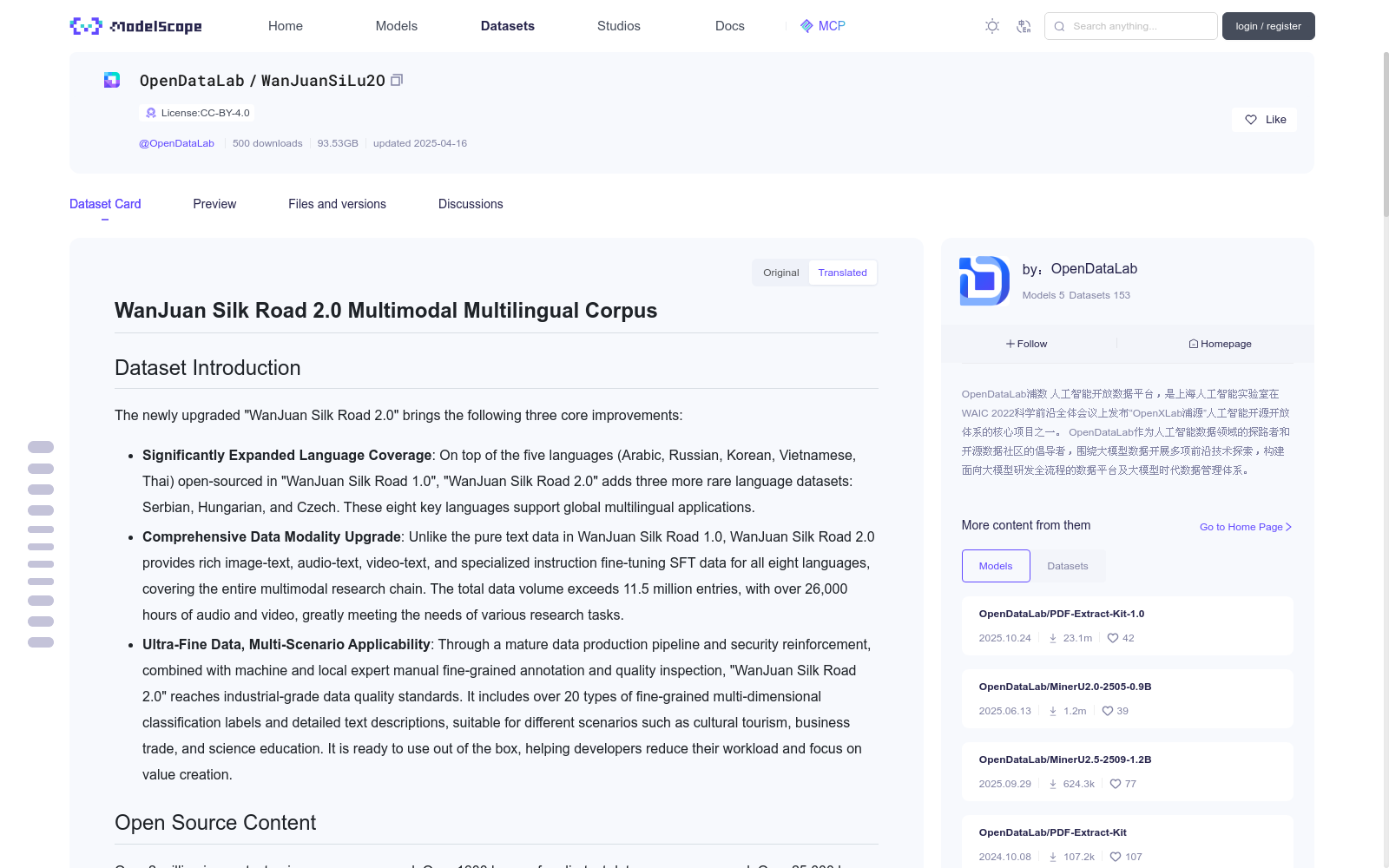Image resolution: width=1389 pixels, height=868 pixels.
Task: Click the '500 downloads' text
Action: (x=267, y=143)
